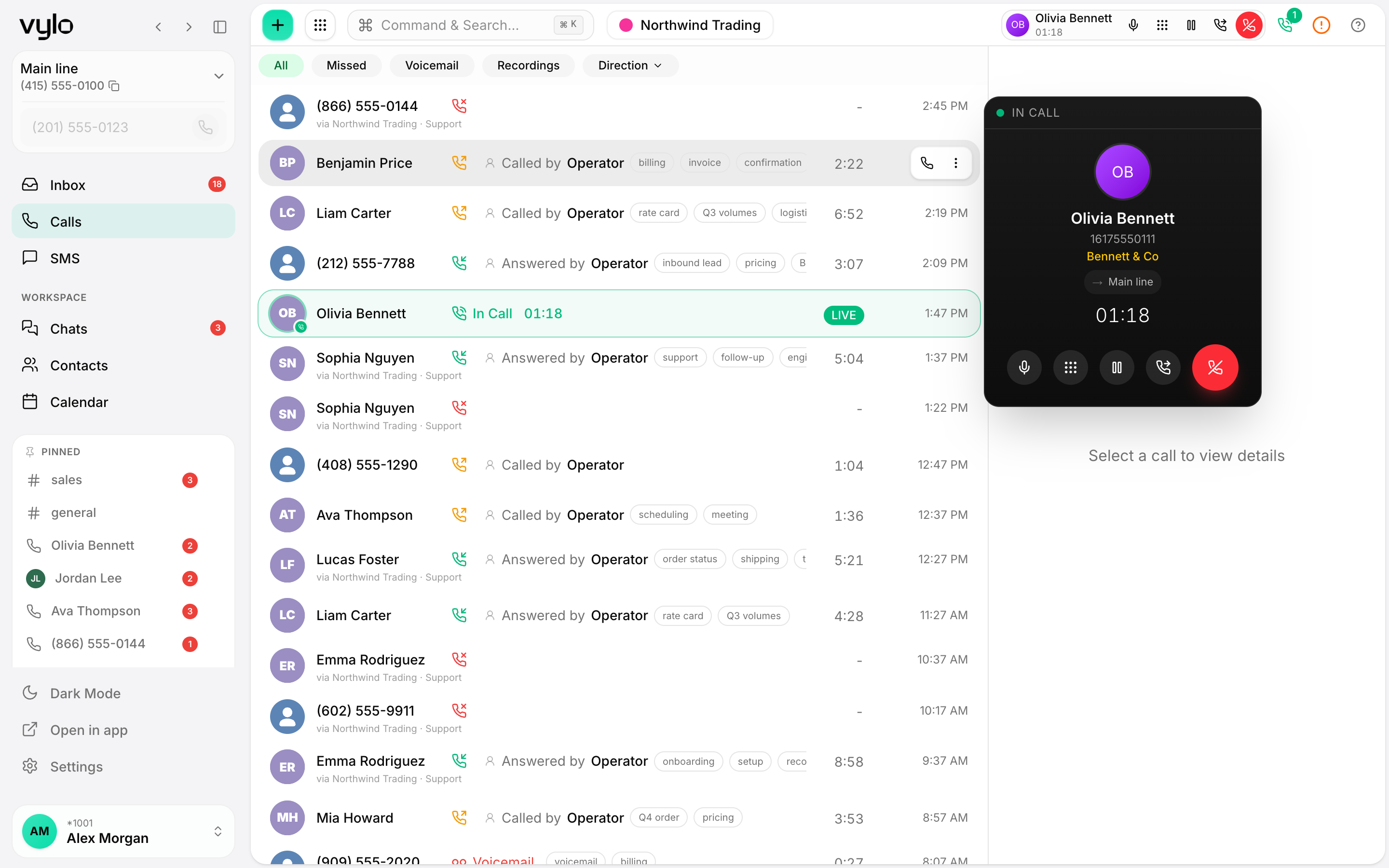Open pinned Olivia Bennett conversation
This screenshot has height=868, width=1389.
(113, 545)
